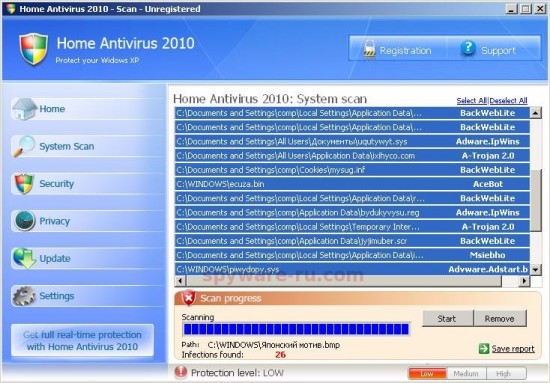The width and height of the screenshot is (550, 383).
Task: Open the Save report link
Action: 513,349
